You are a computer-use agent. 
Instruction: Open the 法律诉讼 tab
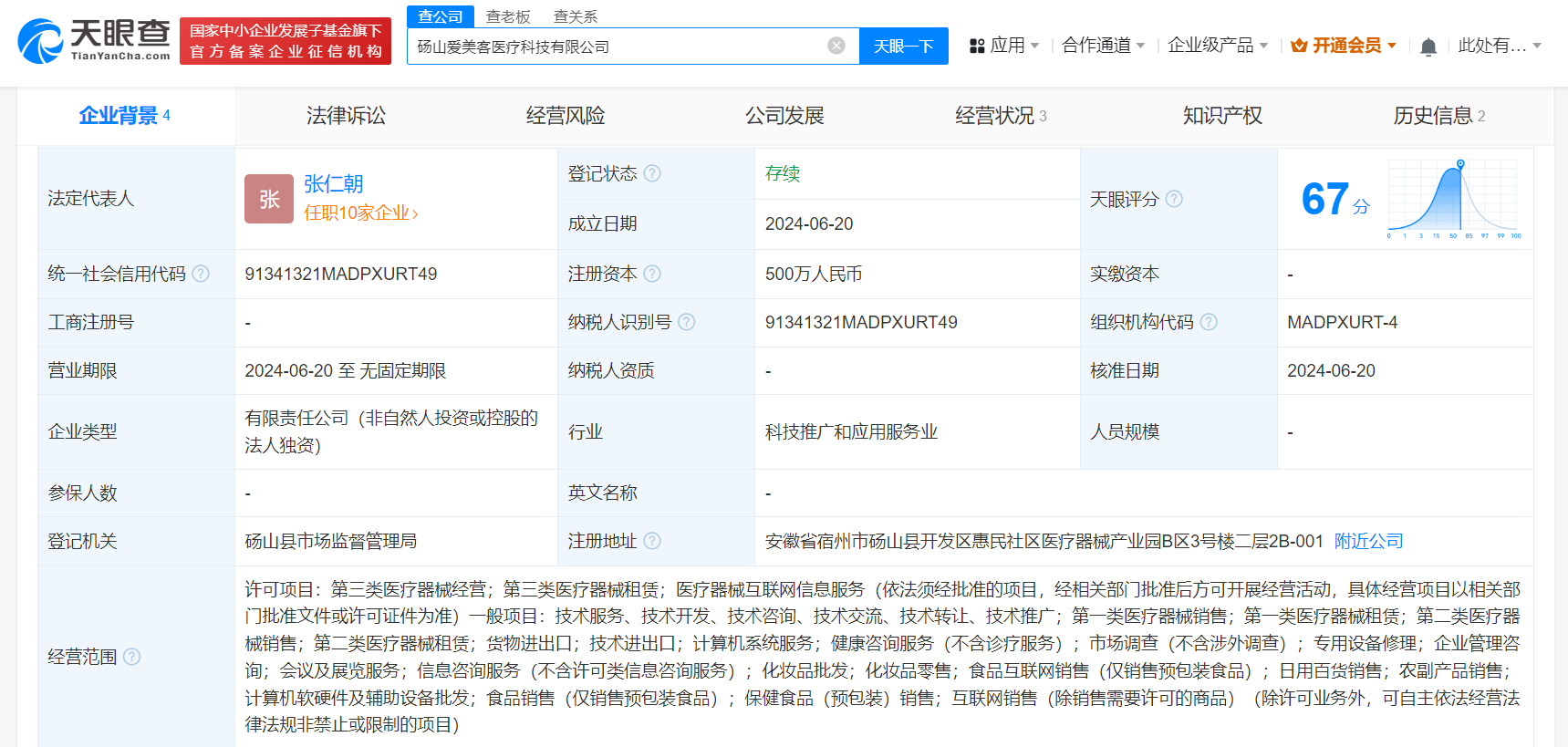point(346,116)
